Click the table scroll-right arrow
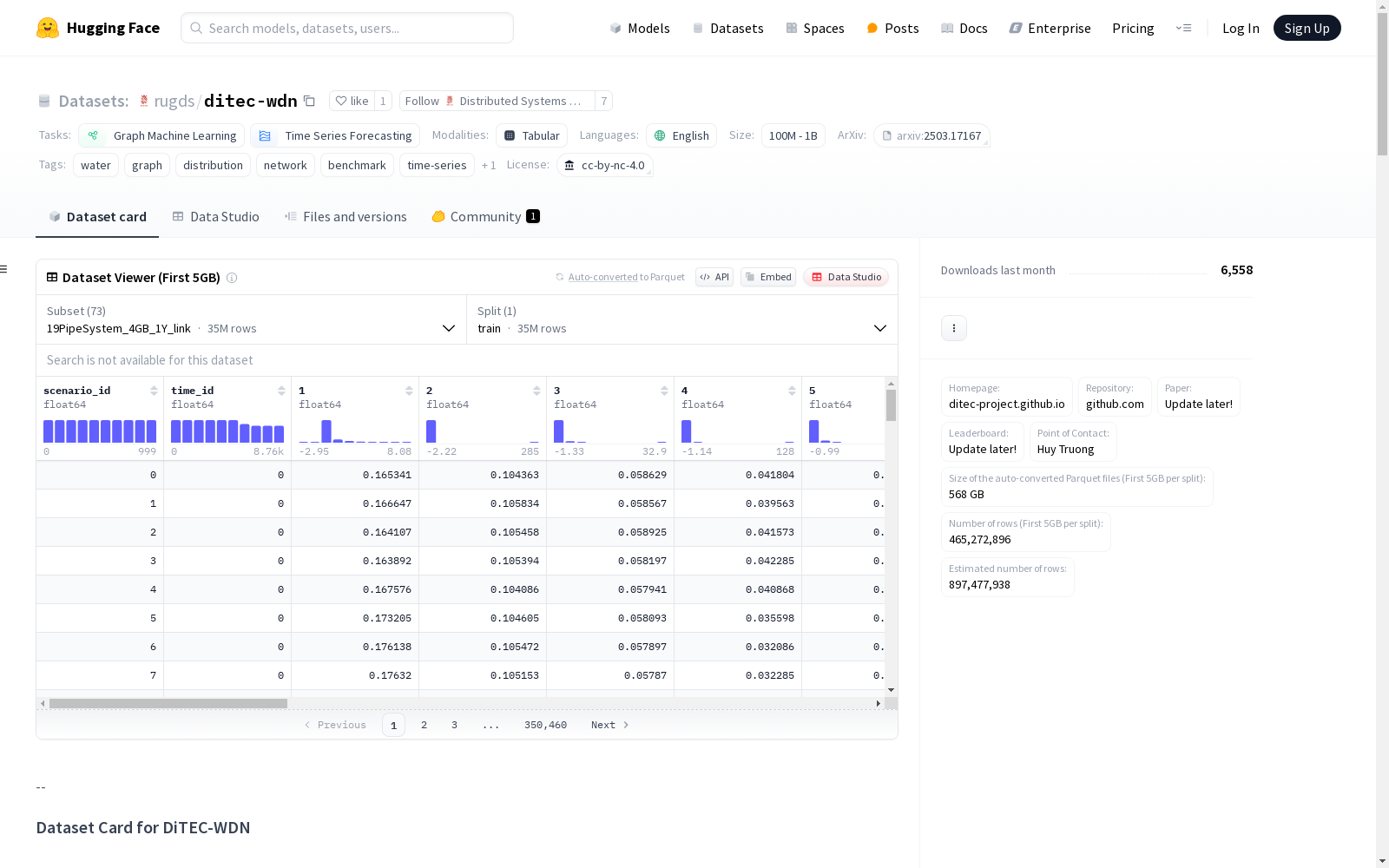The image size is (1389, 868). [879, 703]
